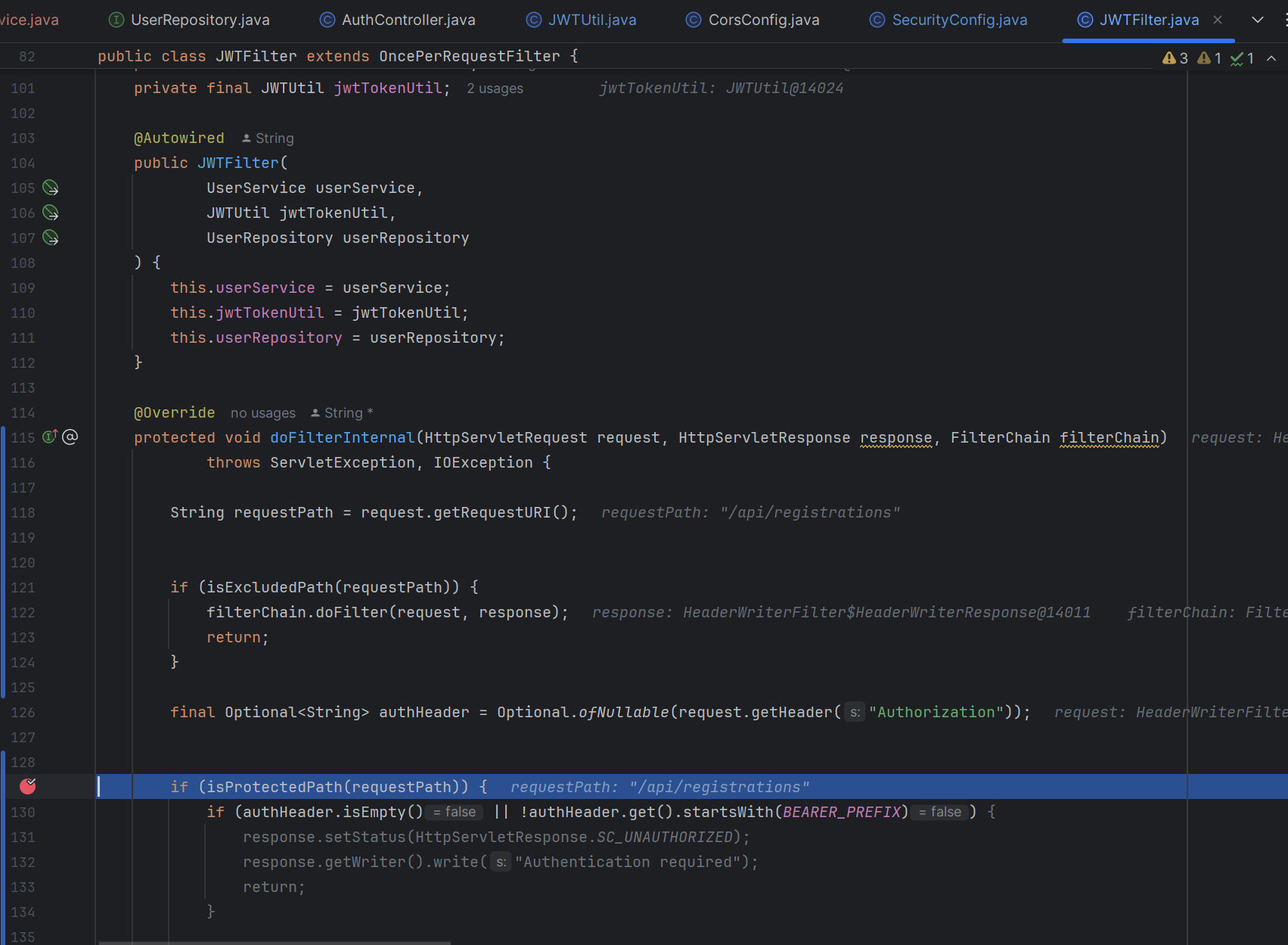Image resolution: width=1288 pixels, height=945 pixels.
Task: Click the JWTFilter constructor name on line 104
Action: pyautogui.click(x=238, y=163)
